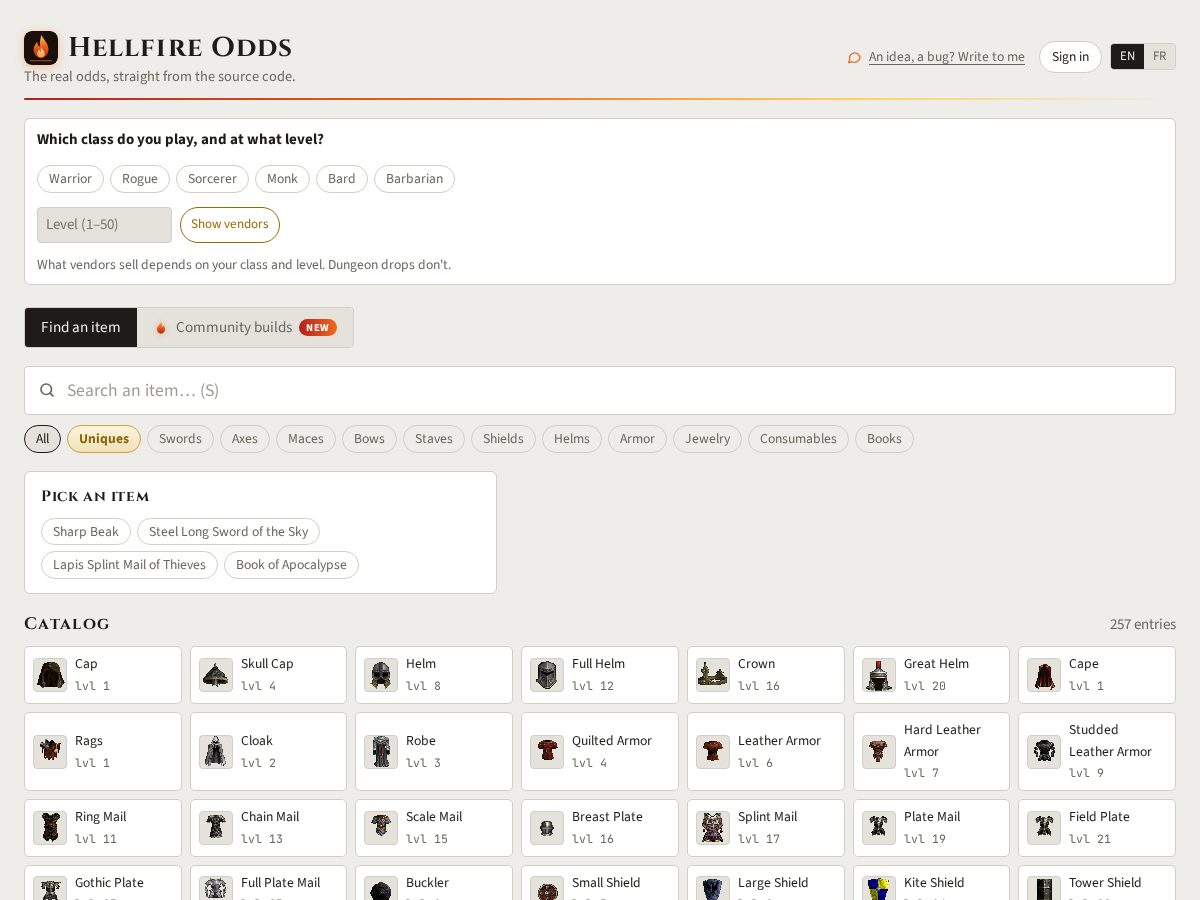Filter catalog by Consumables

click(x=798, y=439)
